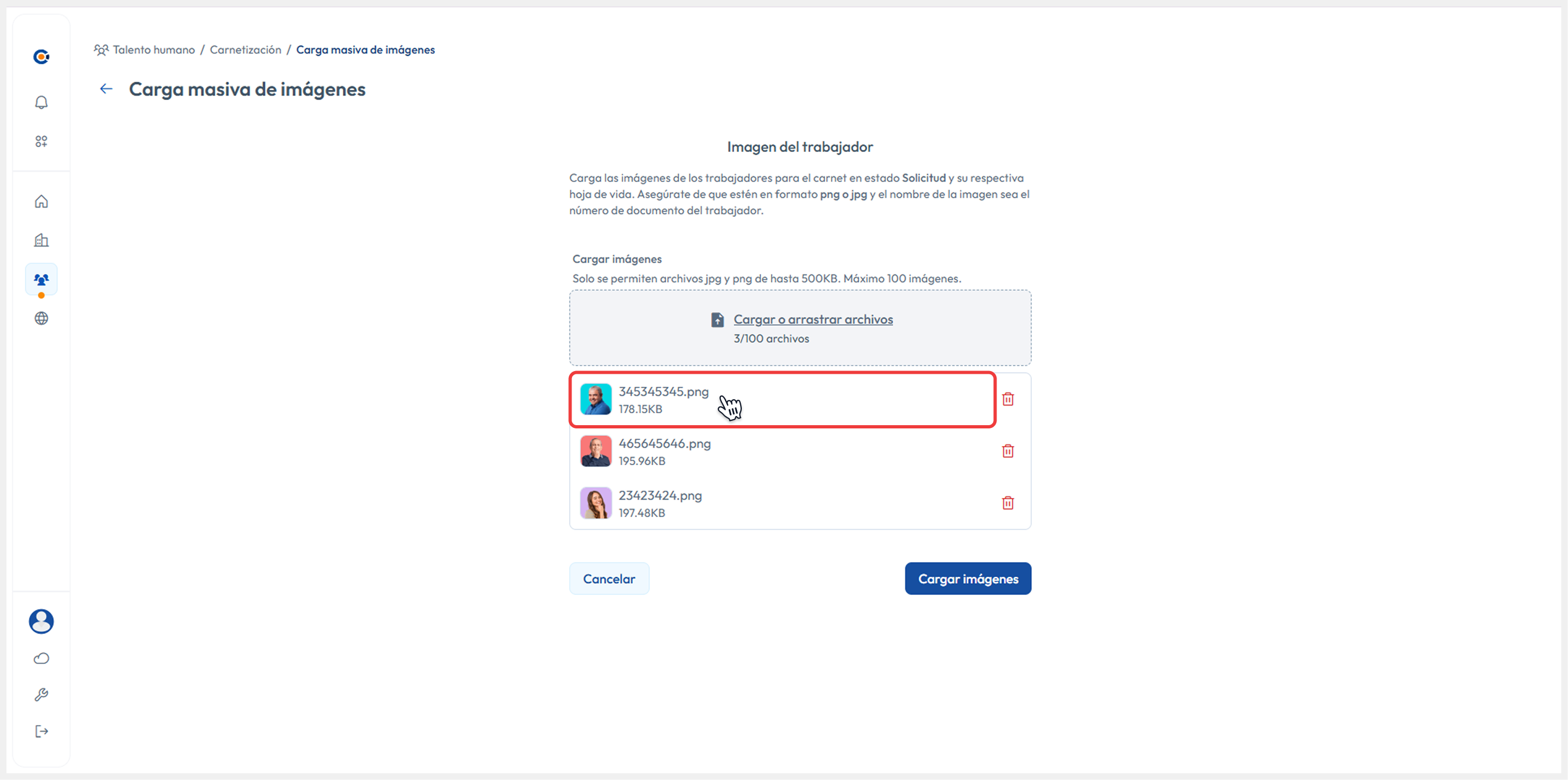
Task: Delete the 23423424.png file
Action: 1008,503
